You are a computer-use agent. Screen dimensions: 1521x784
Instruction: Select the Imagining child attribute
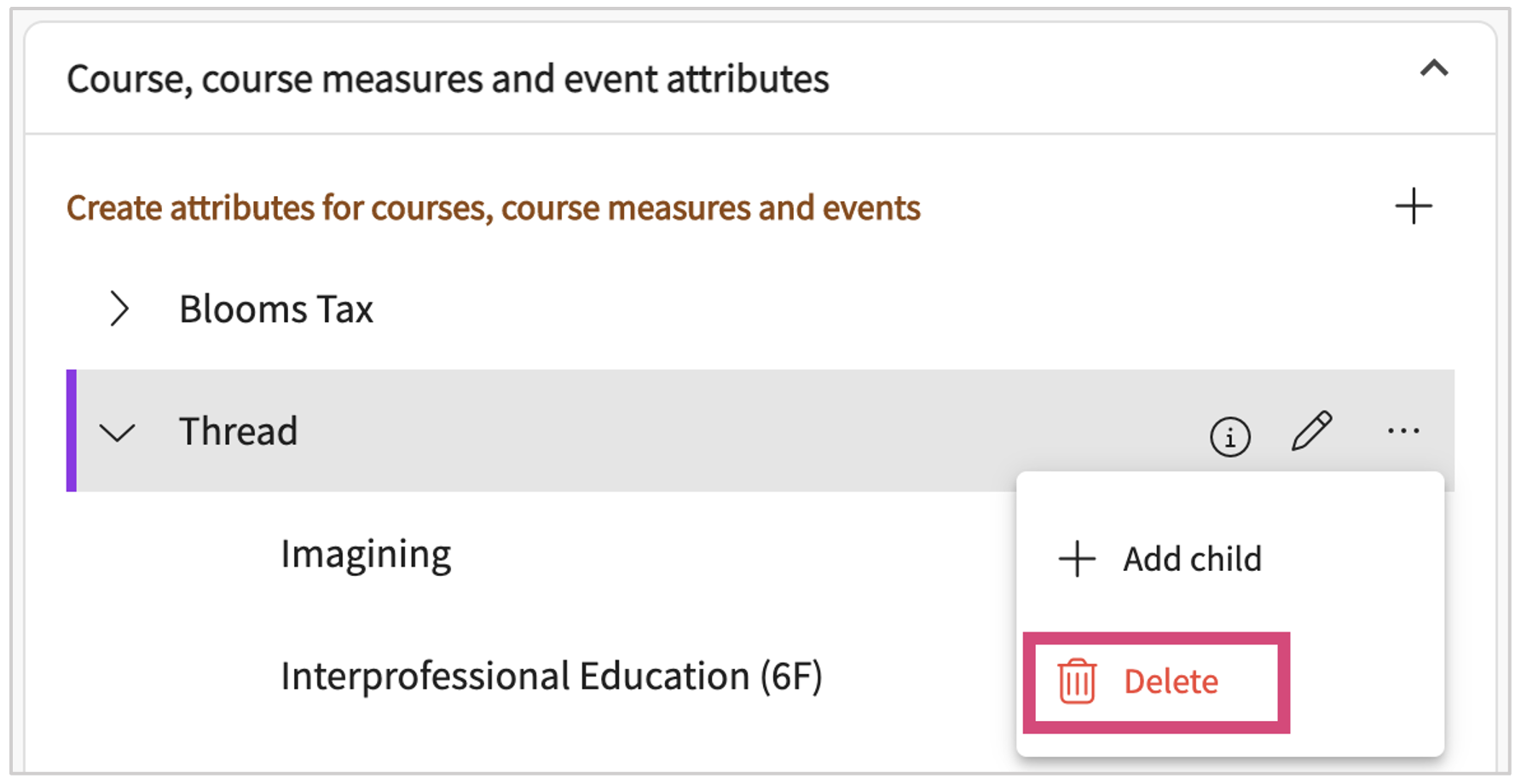pos(366,555)
